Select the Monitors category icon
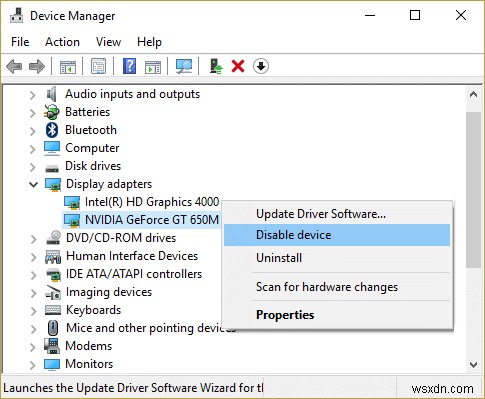 pyautogui.click(x=52, y=364)
